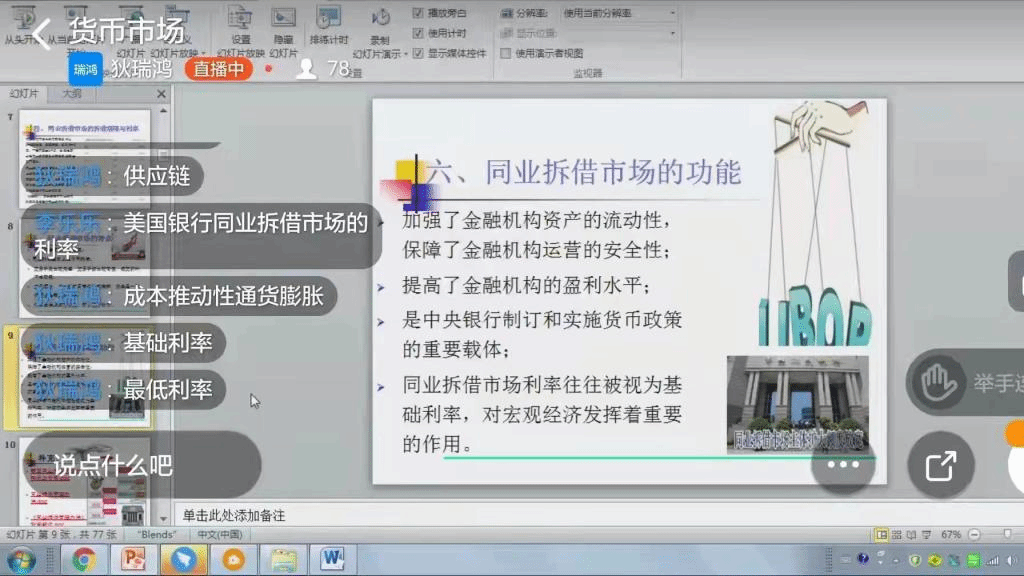The image size is (1024, 576).
Task: Click the bank building photo on slide
Action: 797,404
